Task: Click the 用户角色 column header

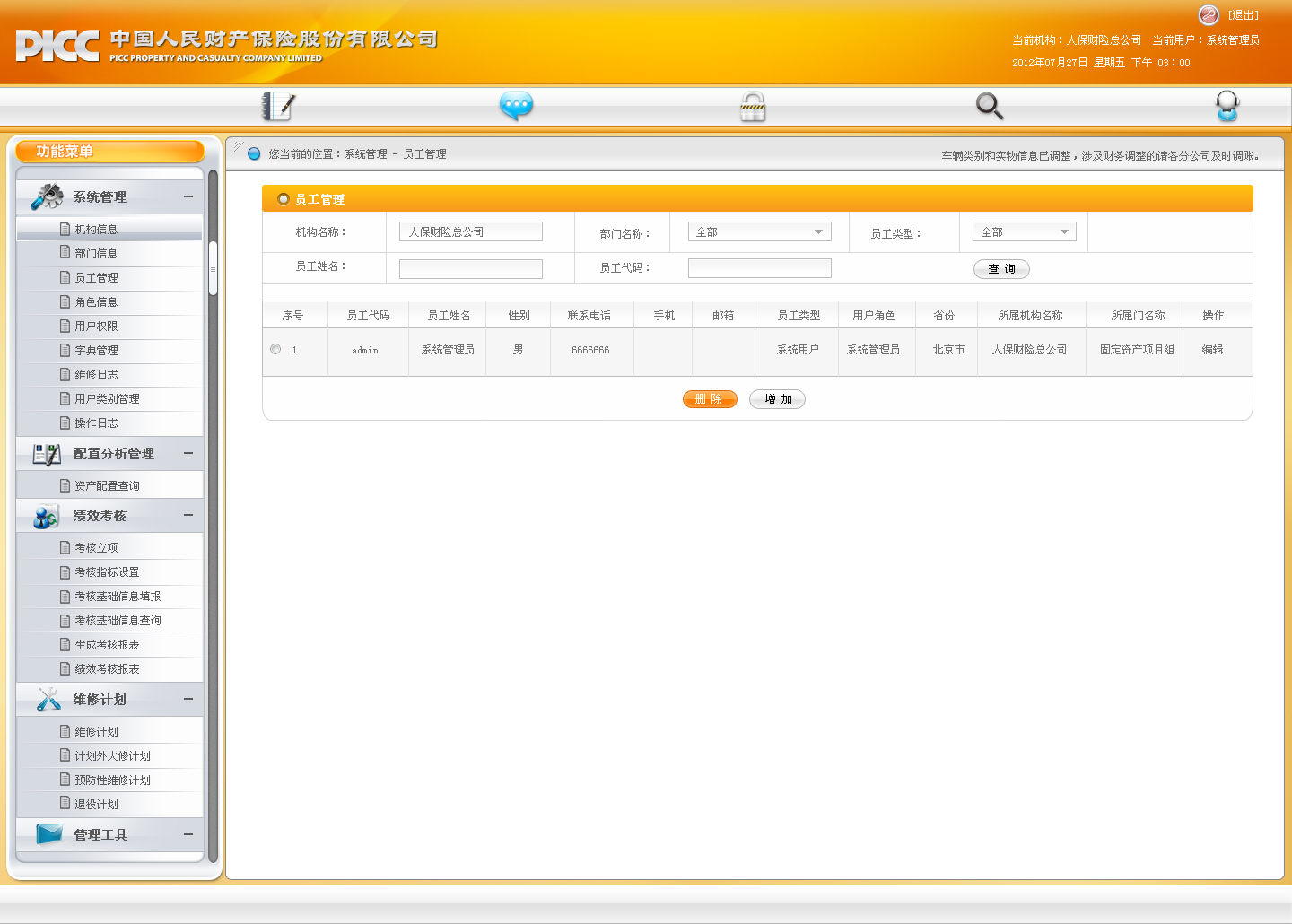Action: point(874,316)
